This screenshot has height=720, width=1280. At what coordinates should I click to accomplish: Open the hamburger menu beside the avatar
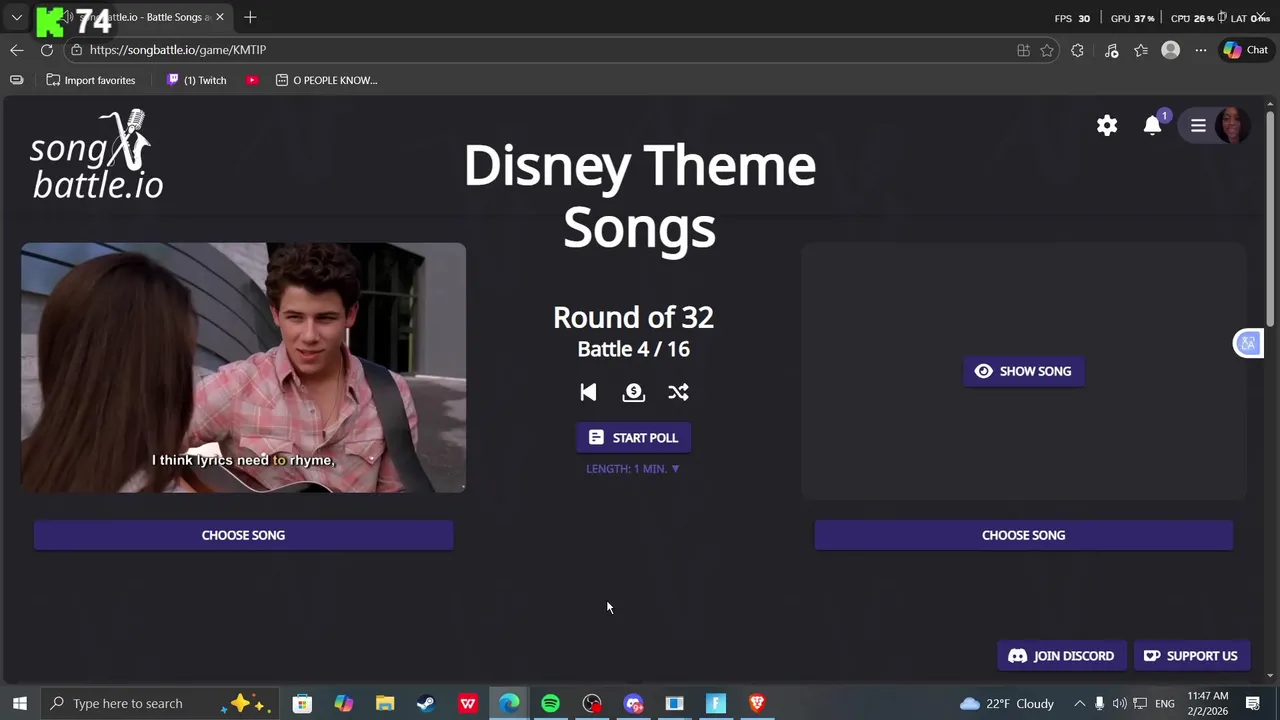(1198, 125)
